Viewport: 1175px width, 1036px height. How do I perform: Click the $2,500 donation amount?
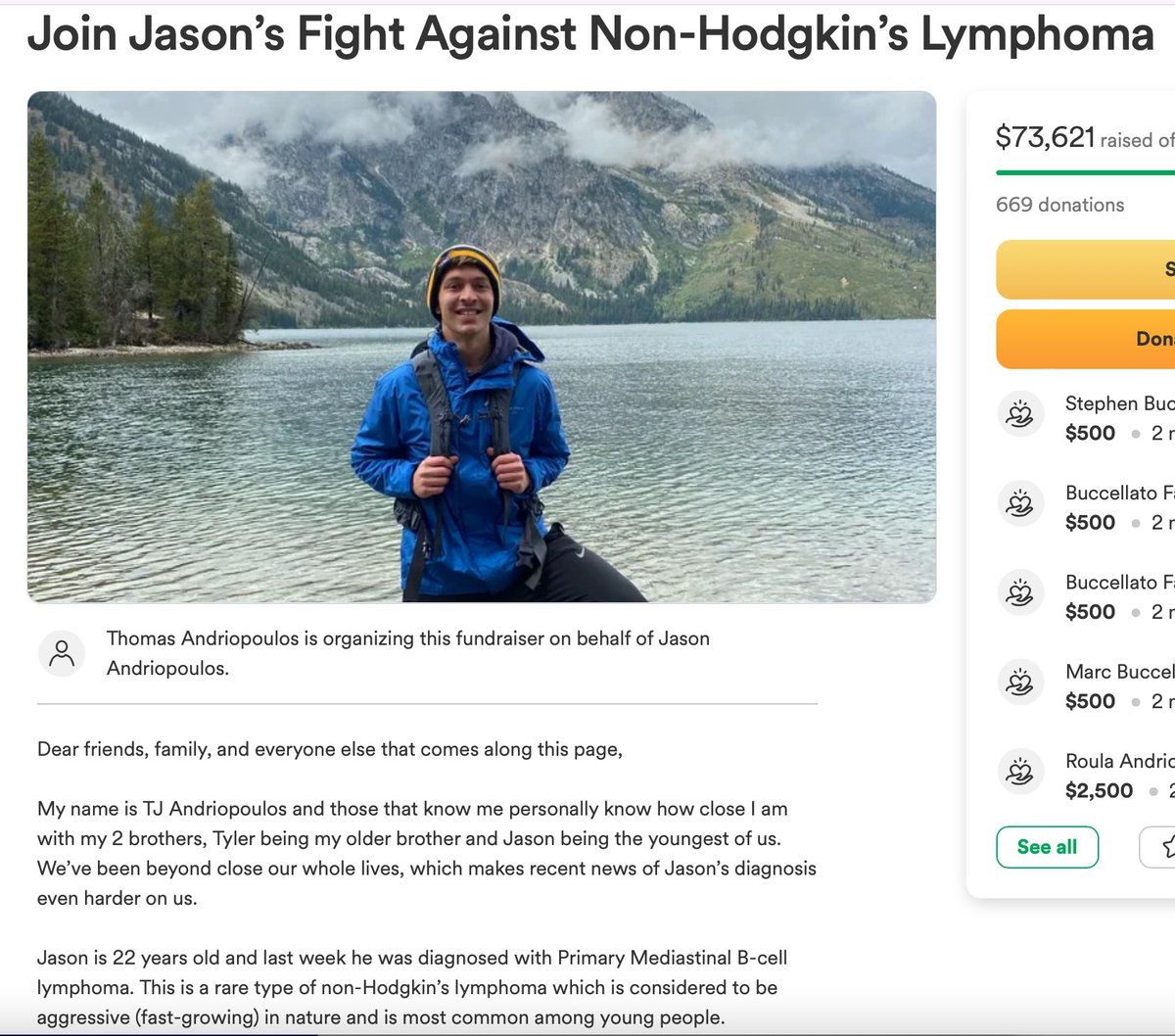coord(1099,790)
